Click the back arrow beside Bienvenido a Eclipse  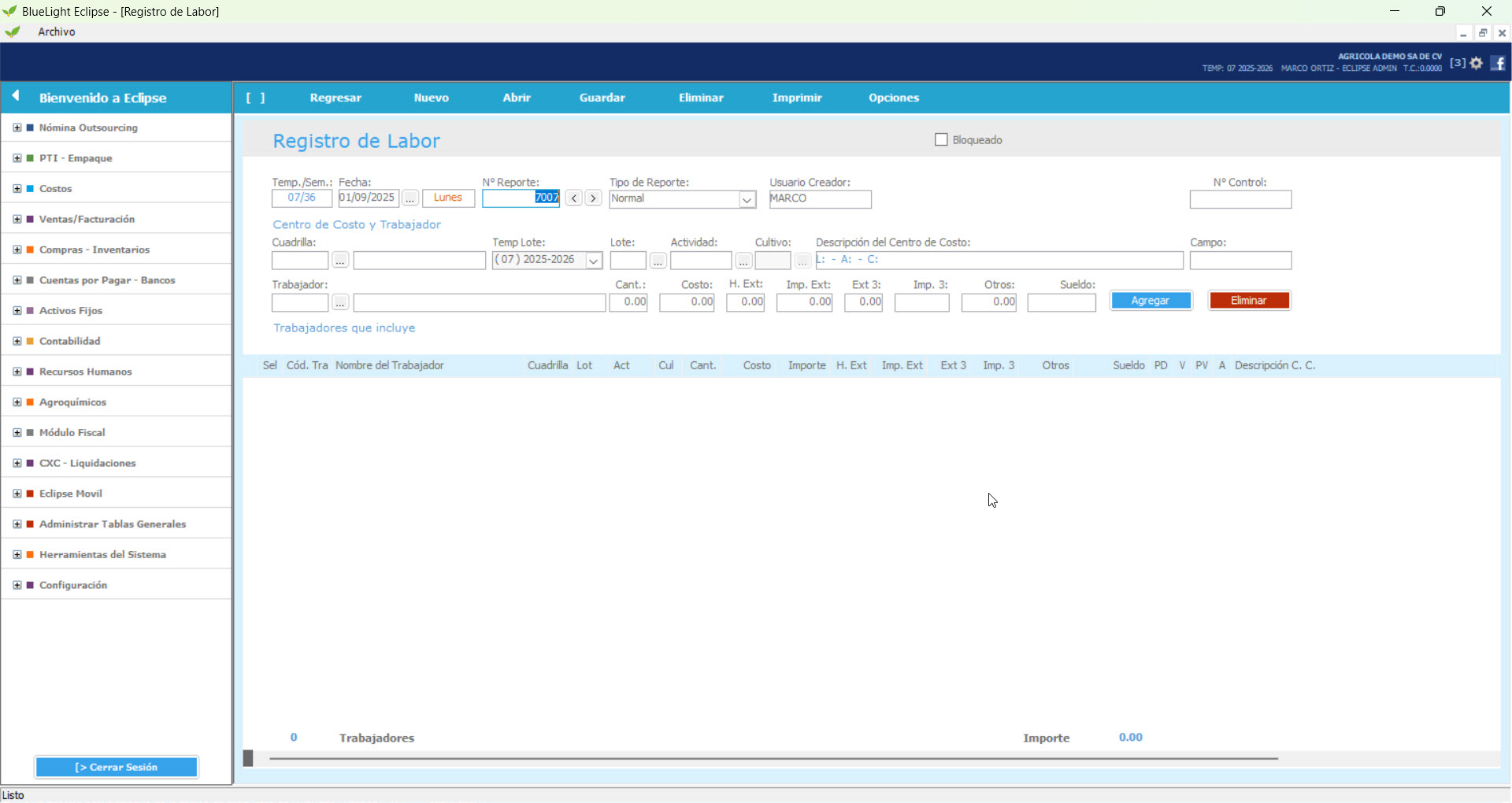point(17,95)
